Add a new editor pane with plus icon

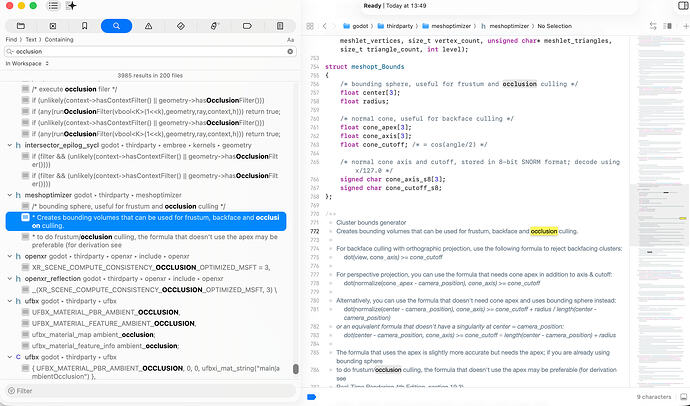click(685, 26)
